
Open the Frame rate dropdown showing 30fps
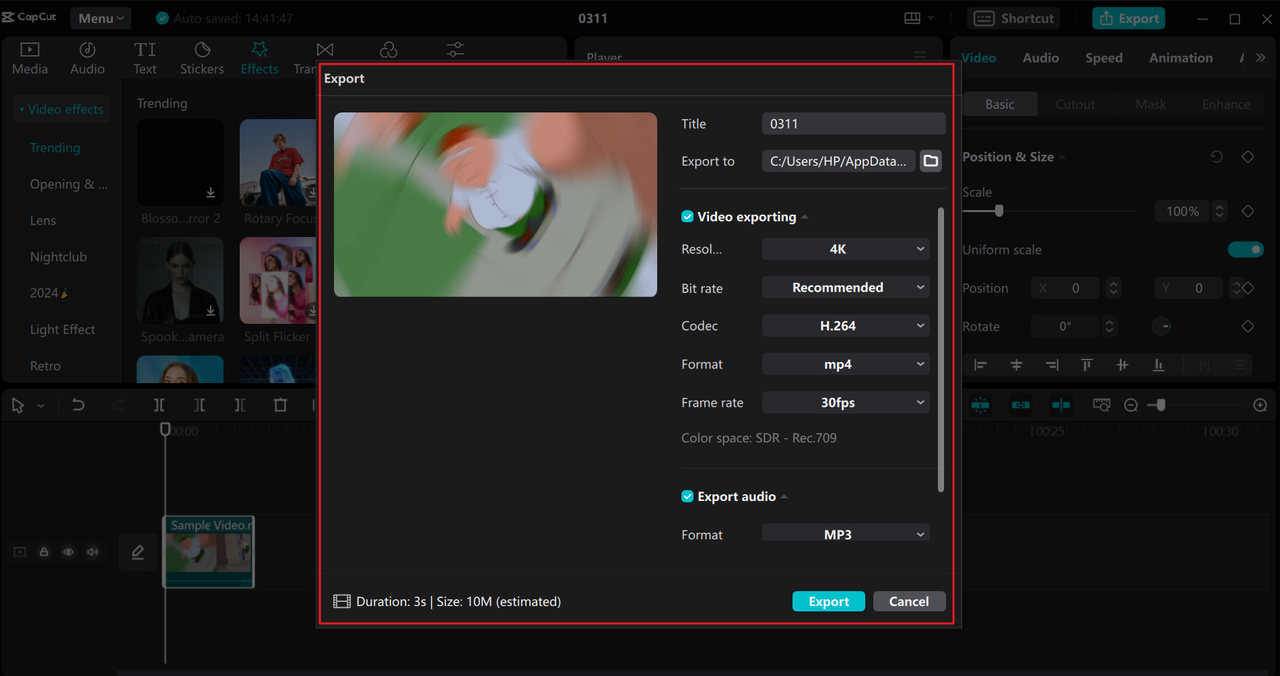pyautogui.click(x=845, y=403)
